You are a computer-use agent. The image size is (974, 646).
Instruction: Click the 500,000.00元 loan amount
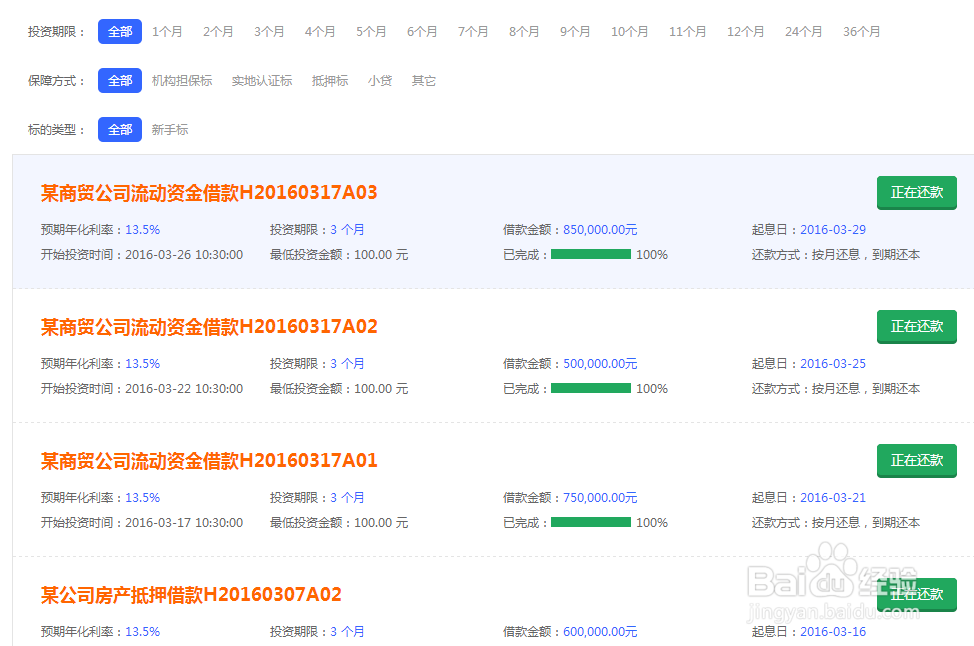[x=600, y=364]
